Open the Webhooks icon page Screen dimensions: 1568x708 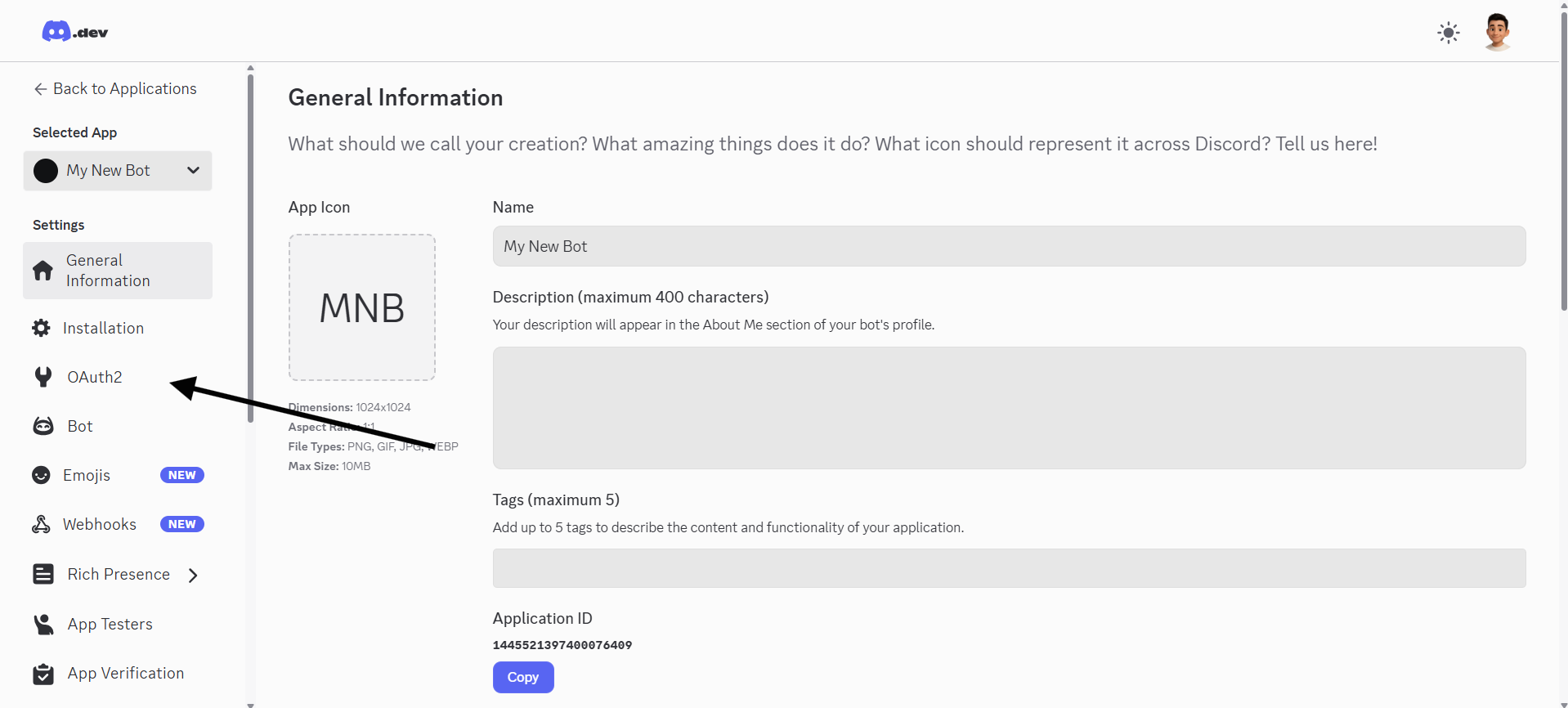[x=41, y=524]
